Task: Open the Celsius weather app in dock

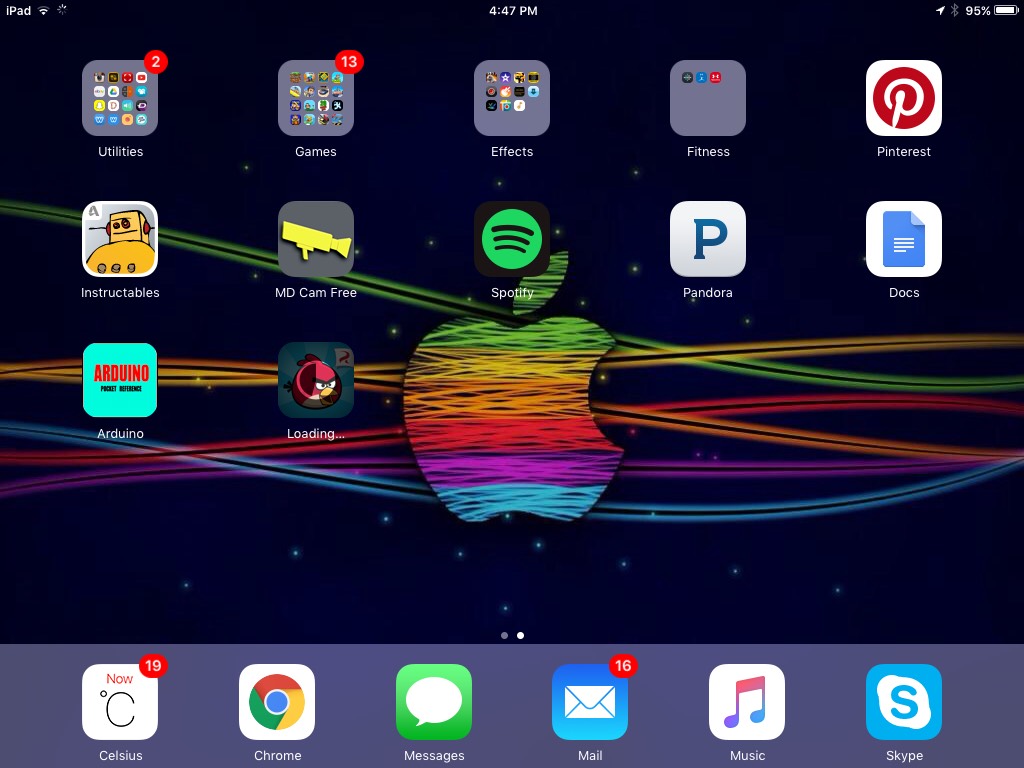Action: click(x=120, y=702)
